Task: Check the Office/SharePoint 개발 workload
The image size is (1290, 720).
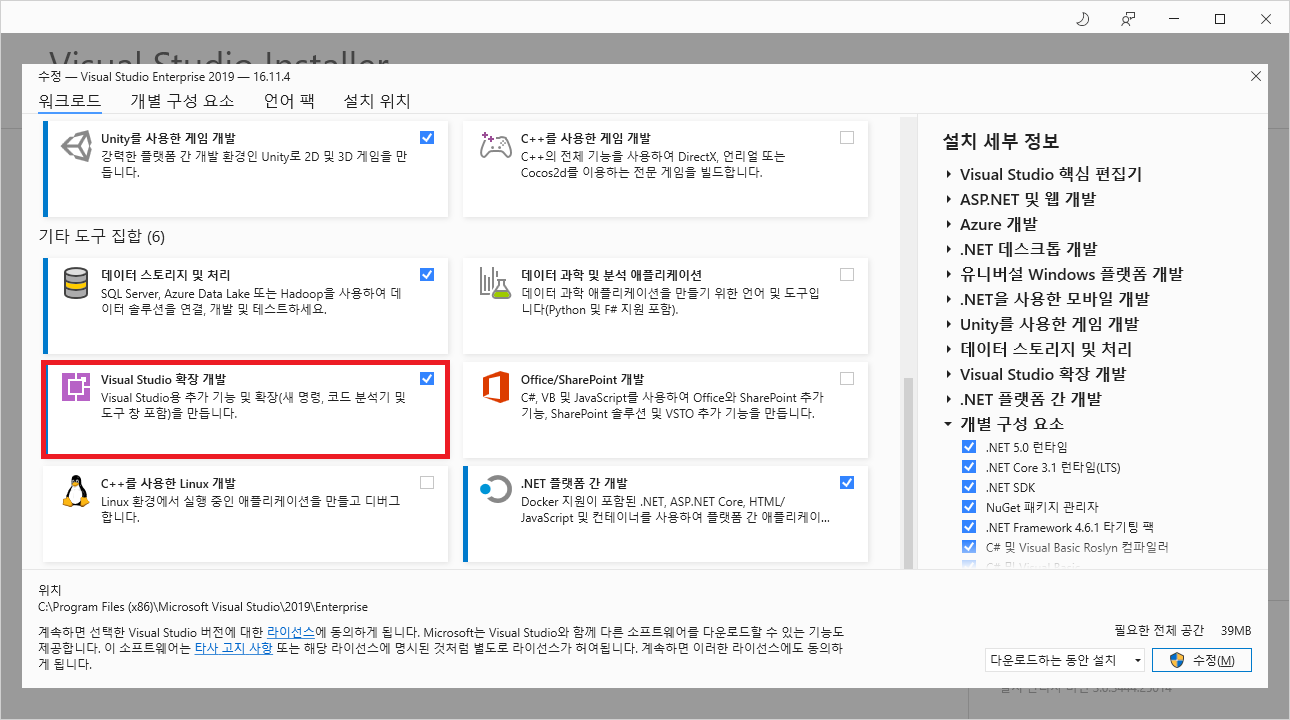Action: 847,378
